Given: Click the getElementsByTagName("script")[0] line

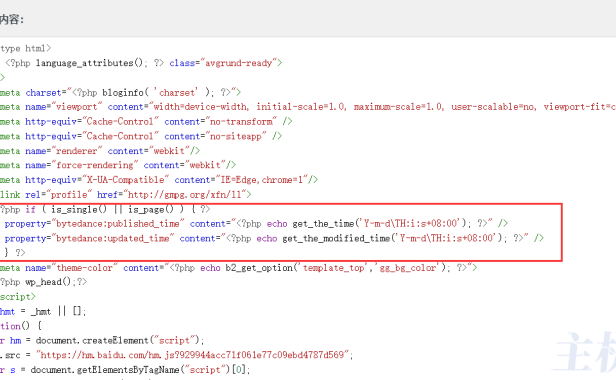Looking at the screenshot, I should tap(125, 370).
